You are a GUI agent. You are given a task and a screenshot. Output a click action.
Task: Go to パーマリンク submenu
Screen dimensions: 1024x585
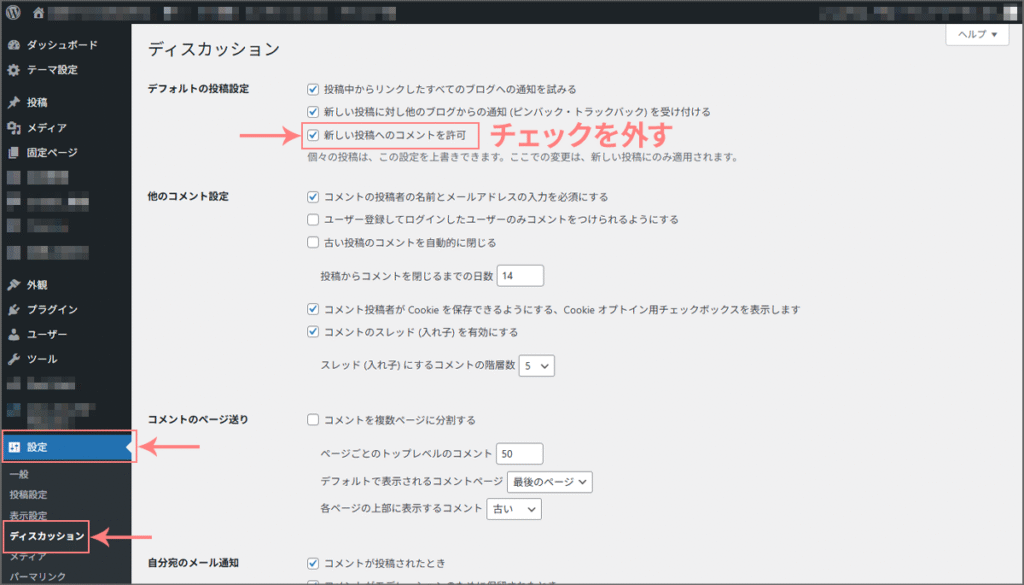[38, 577]
